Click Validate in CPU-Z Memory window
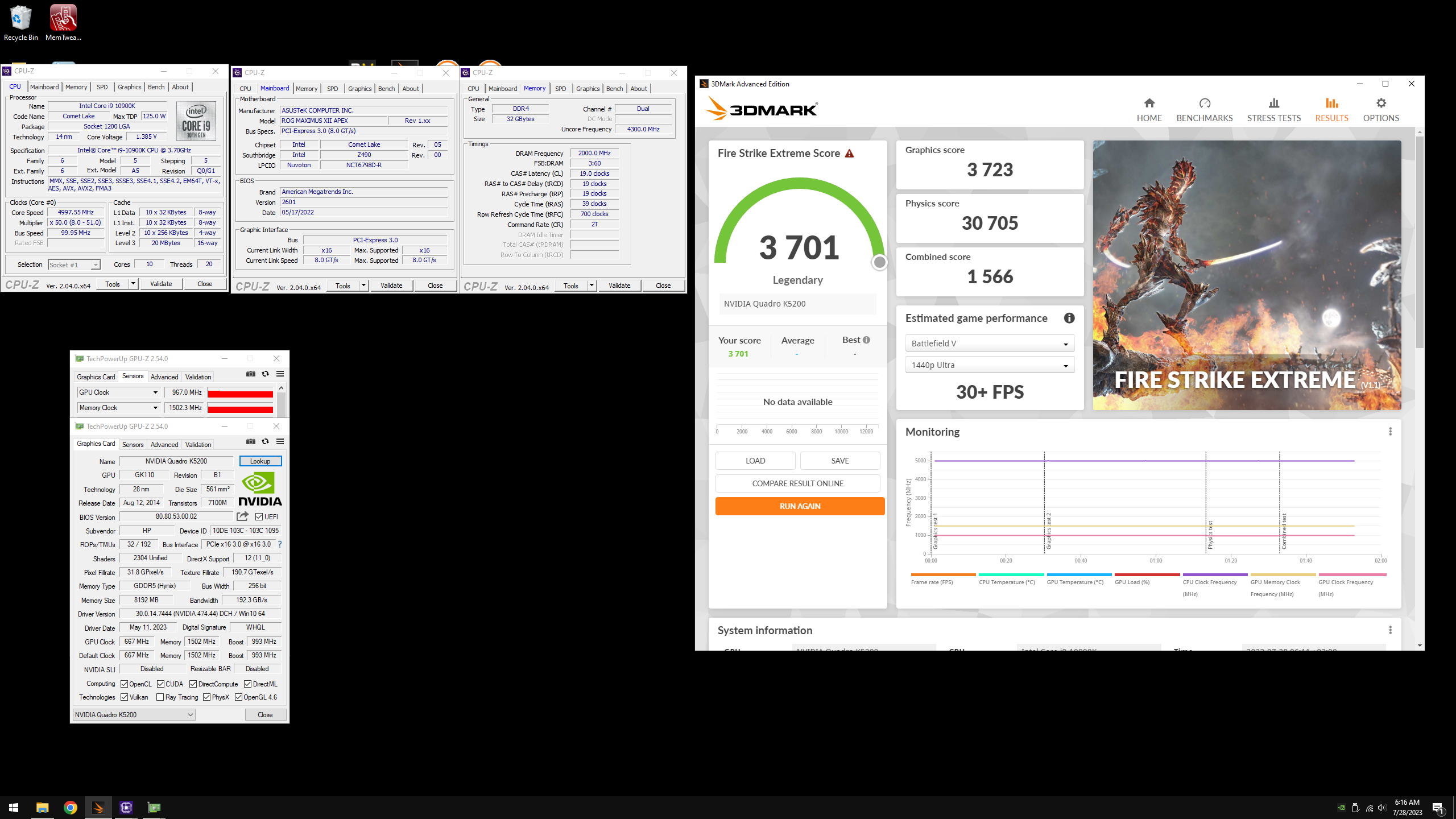Viewport: 1456px width, 819px height. (619, 286)
